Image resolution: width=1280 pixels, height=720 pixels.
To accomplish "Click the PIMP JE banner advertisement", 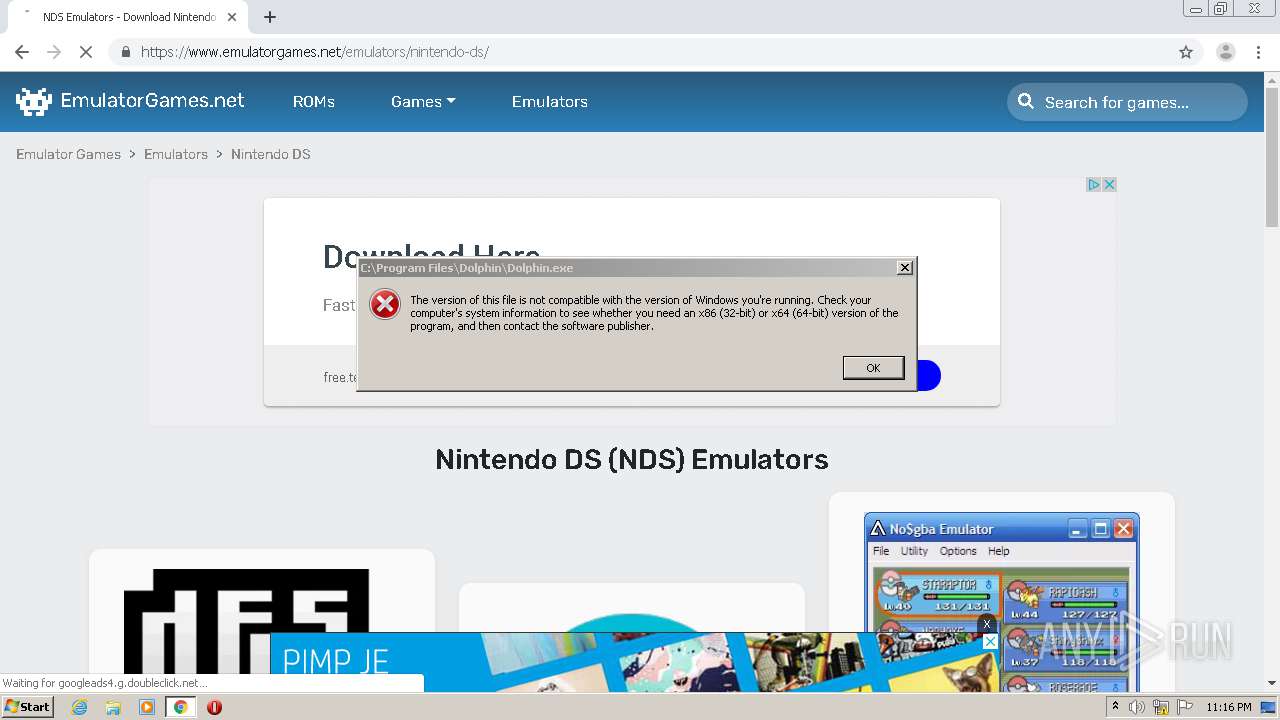I will point(634,662).
